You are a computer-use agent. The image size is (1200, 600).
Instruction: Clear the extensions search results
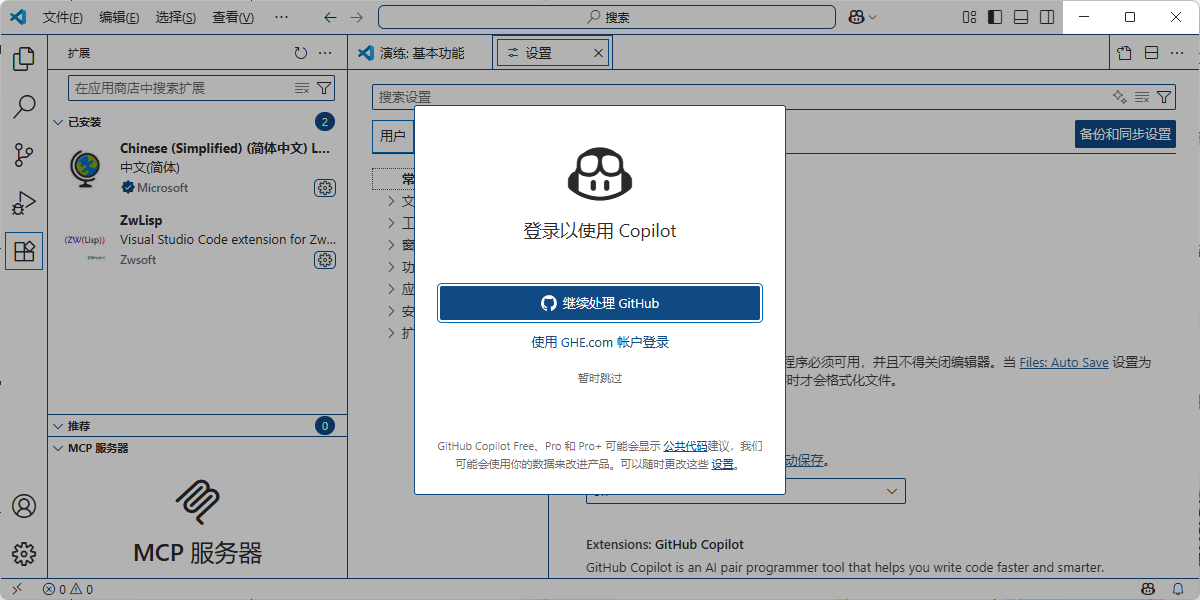pyautogui.click(x=302, y=88)
